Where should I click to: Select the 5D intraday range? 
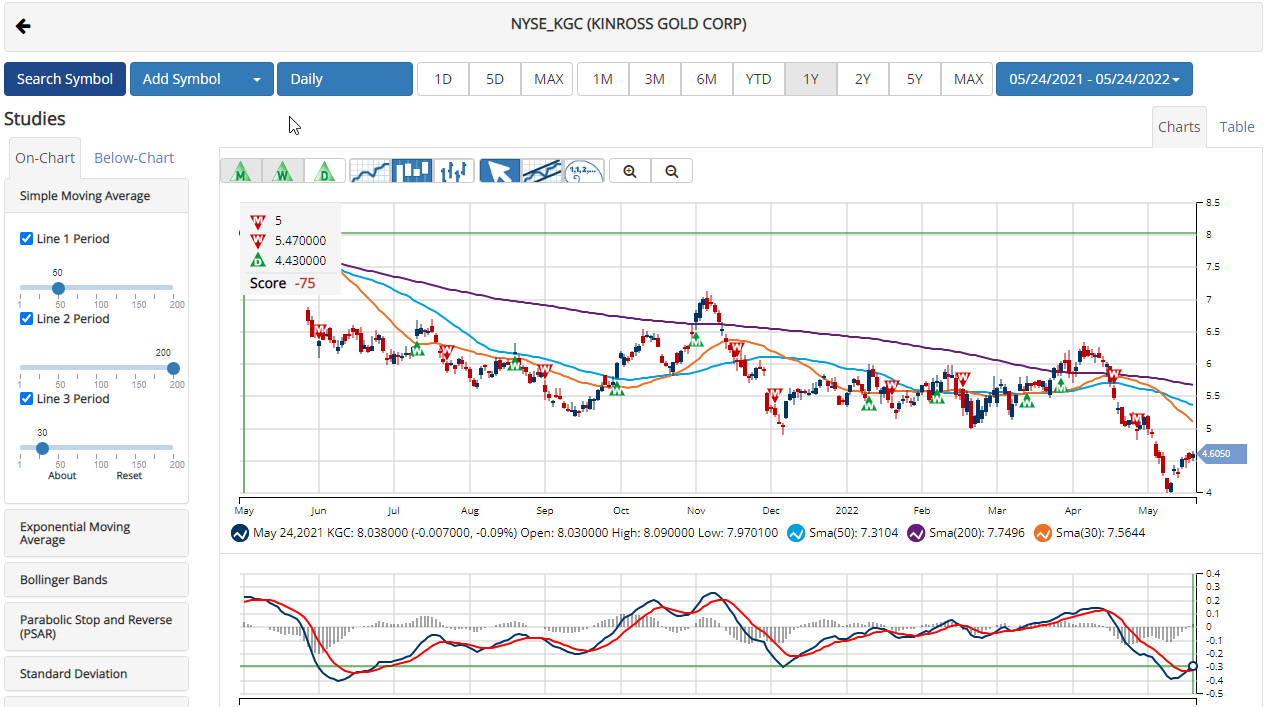(495, 79)
